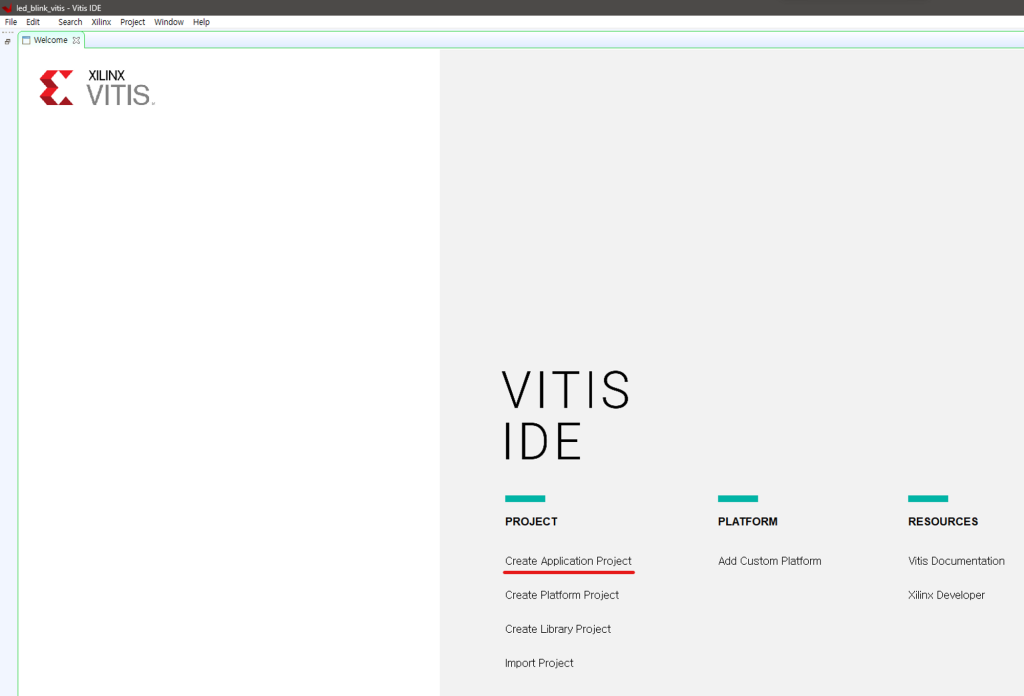Screen dimensions: 1024x696
Task: Click the RESOURCES section heading
Action: point(942,522)
